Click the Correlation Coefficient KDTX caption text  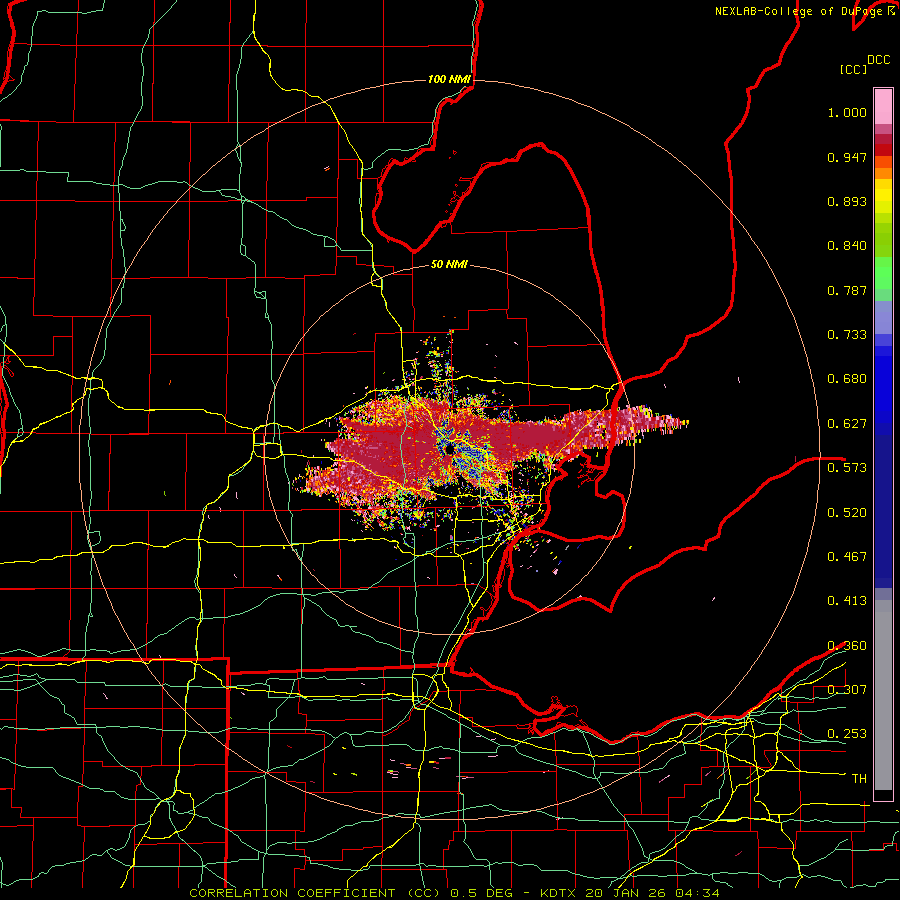pyautogui.click(x=454, y=893)
